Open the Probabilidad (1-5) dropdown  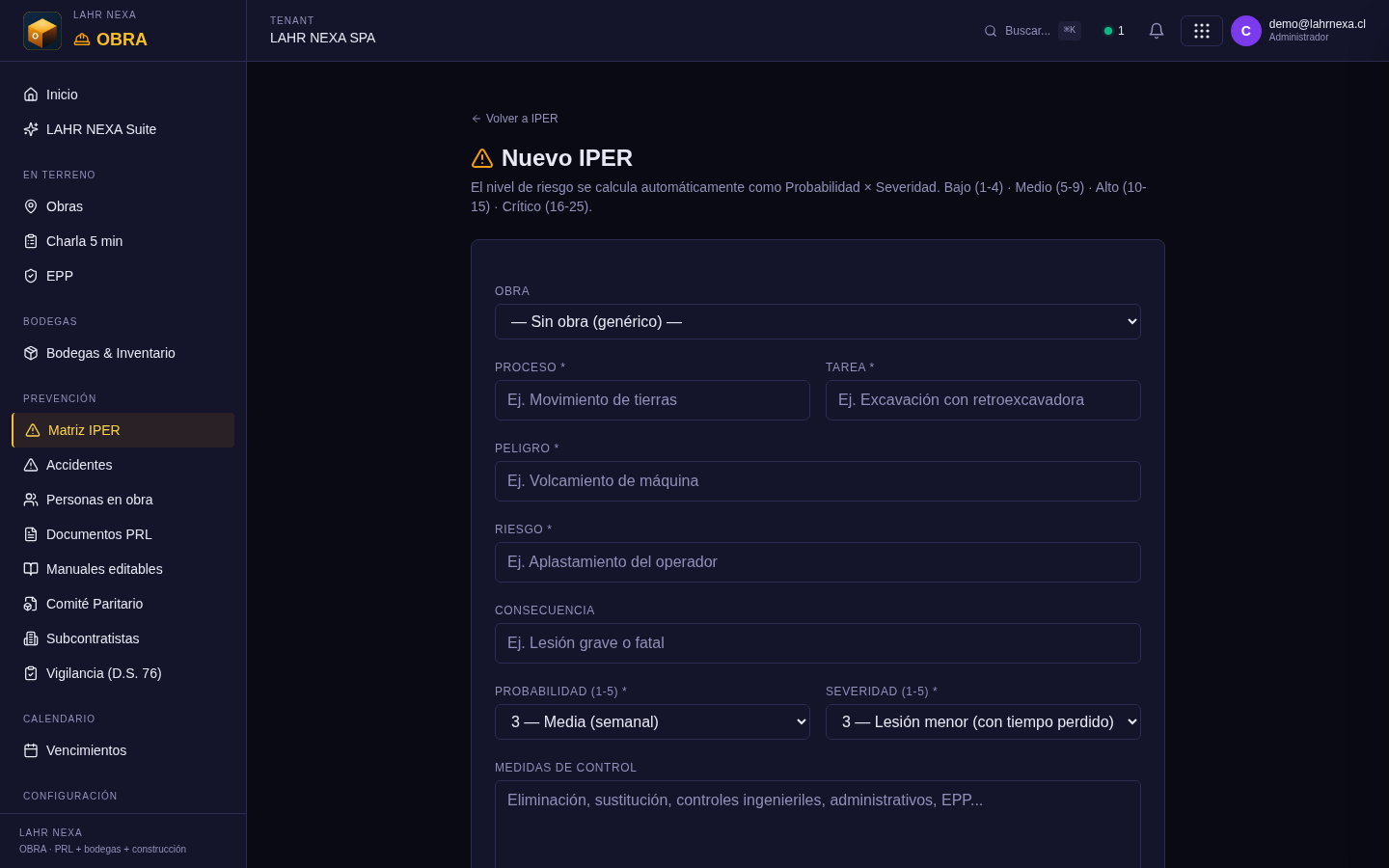652,722
